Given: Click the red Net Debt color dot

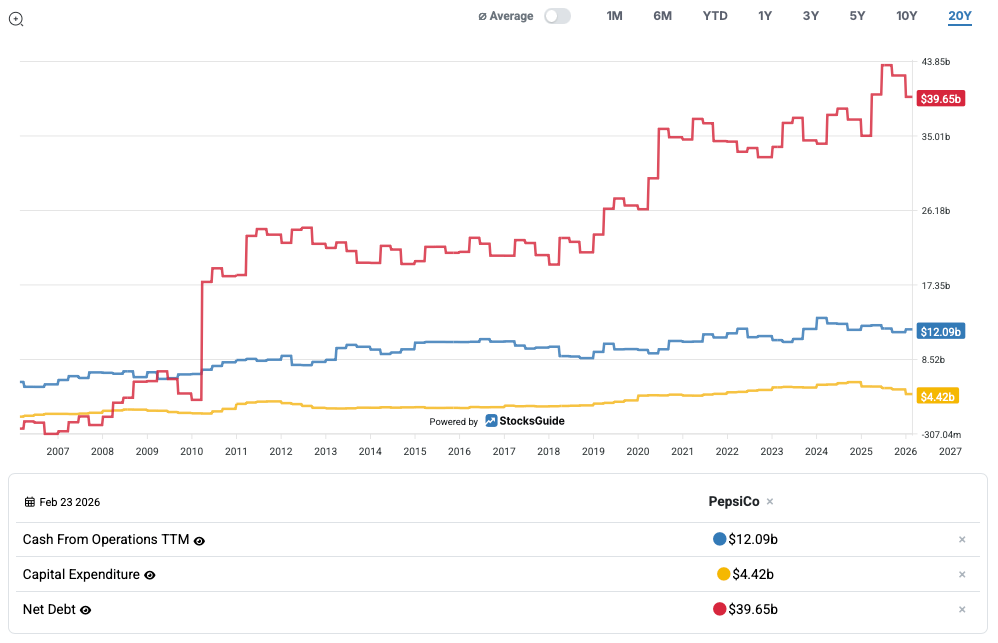Looking at the screenshot, I should [x=719, y=609].
